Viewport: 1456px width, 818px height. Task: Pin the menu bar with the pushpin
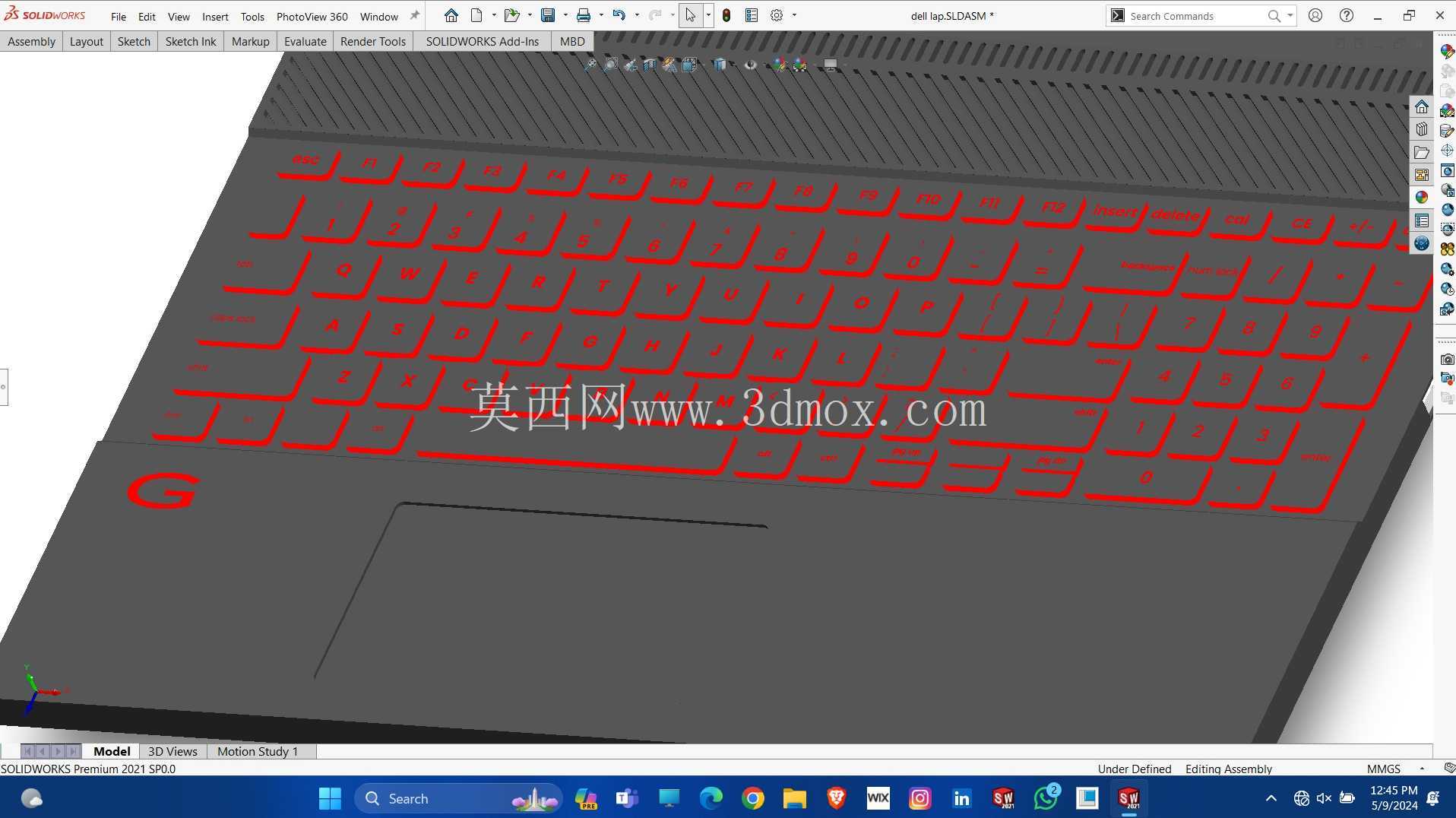[414, 15]
